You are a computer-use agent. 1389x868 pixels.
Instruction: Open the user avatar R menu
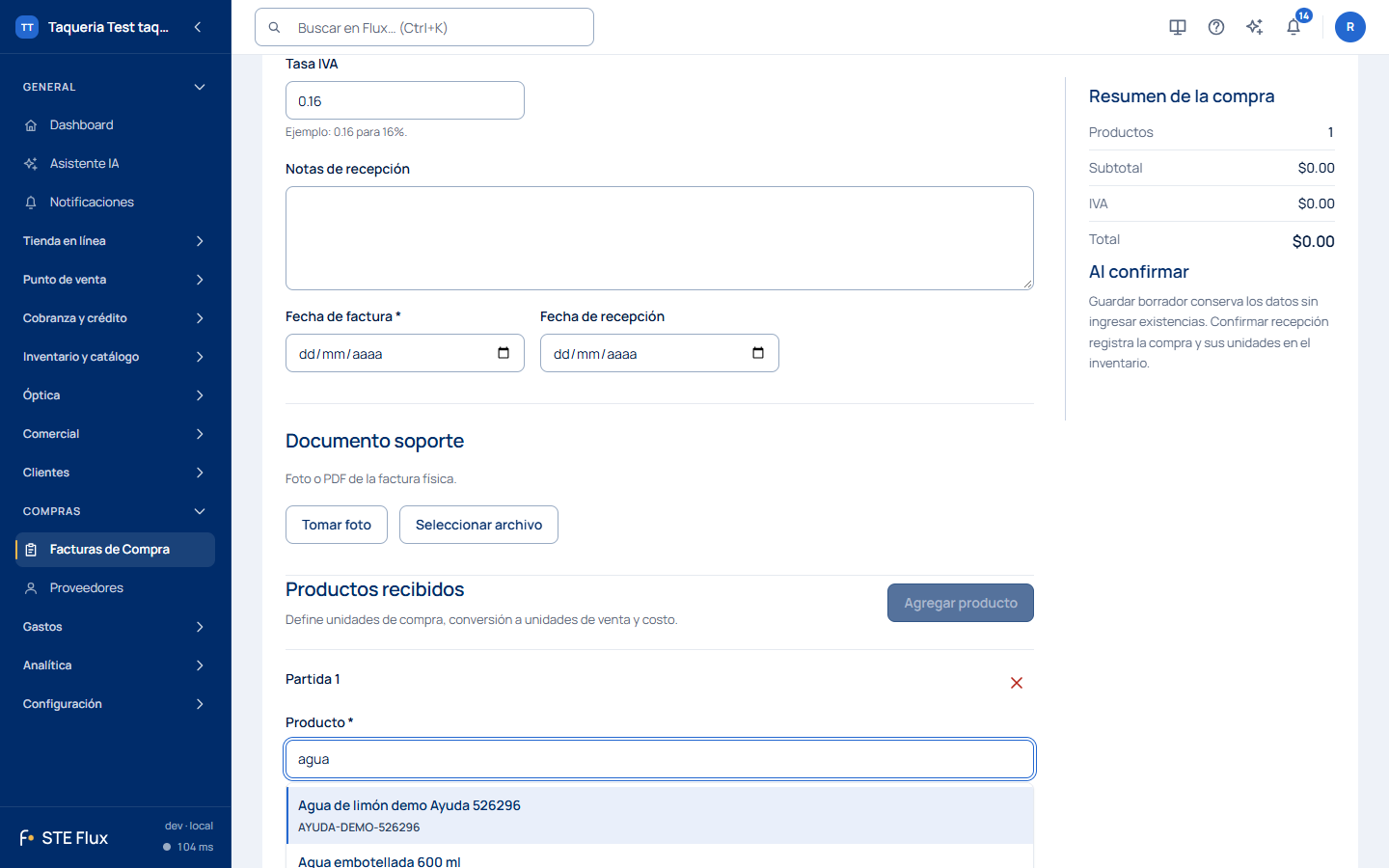click(1350, 27)
